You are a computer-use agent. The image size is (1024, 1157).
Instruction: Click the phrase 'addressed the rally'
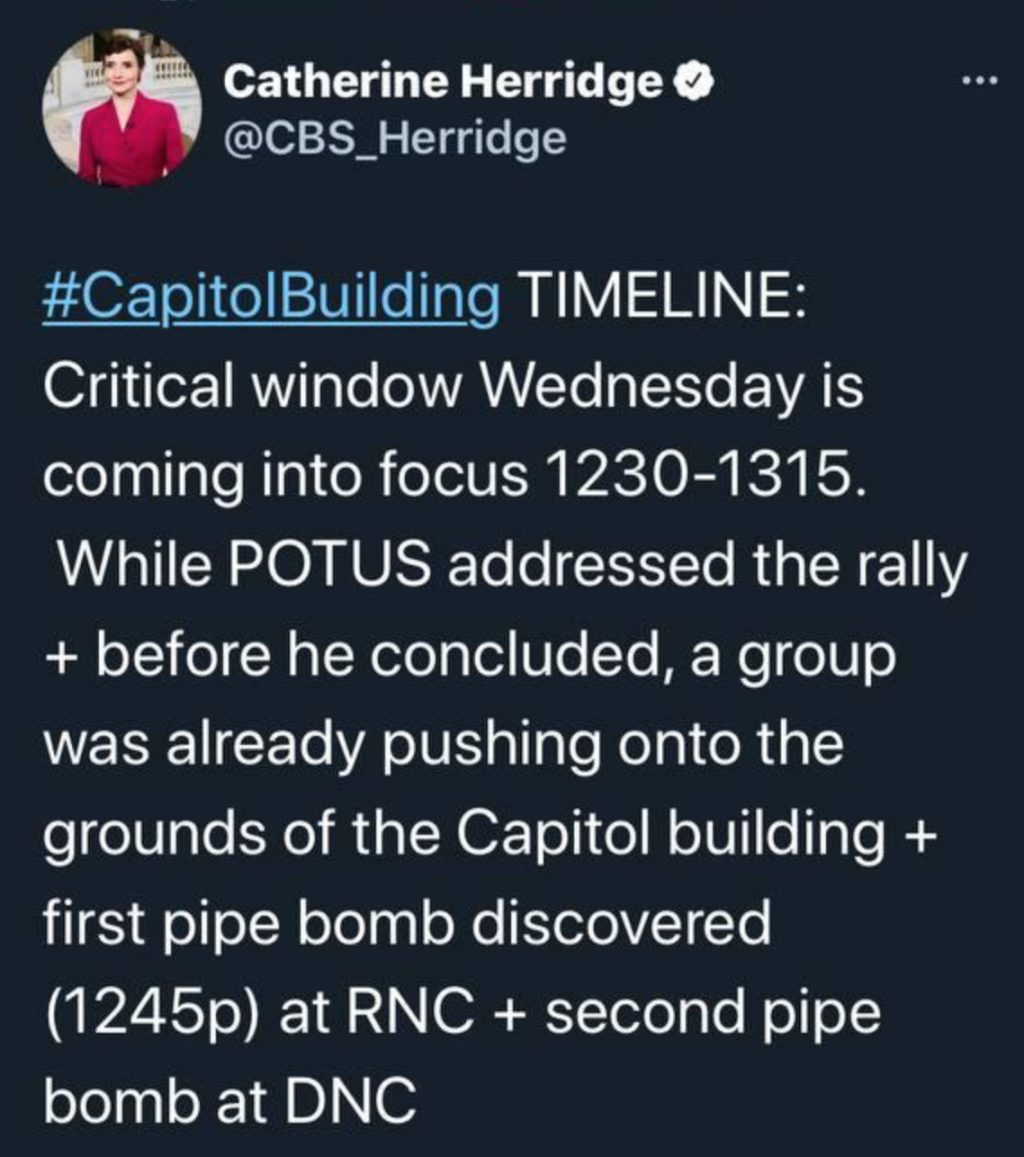[x=707, y=566]
